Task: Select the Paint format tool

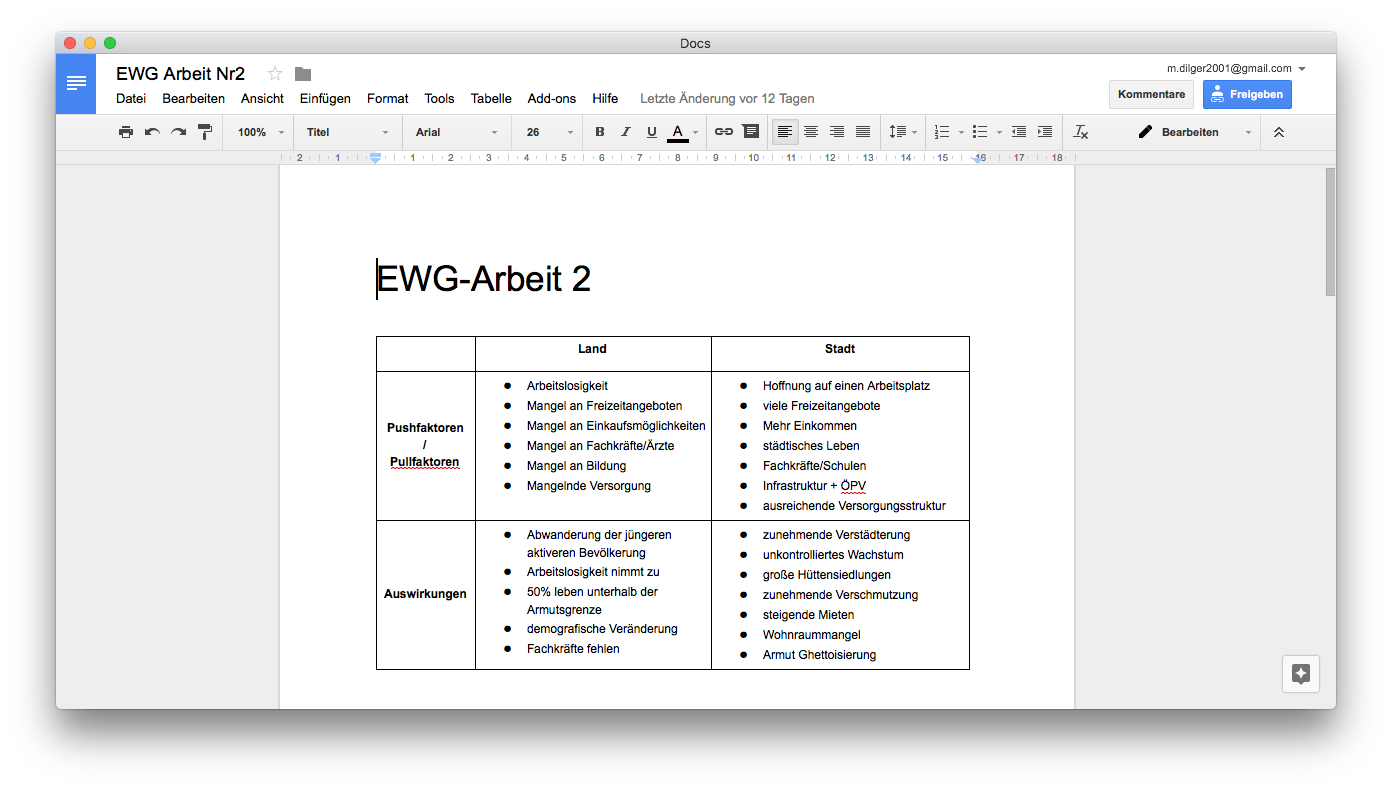Action: click(204, 131)
